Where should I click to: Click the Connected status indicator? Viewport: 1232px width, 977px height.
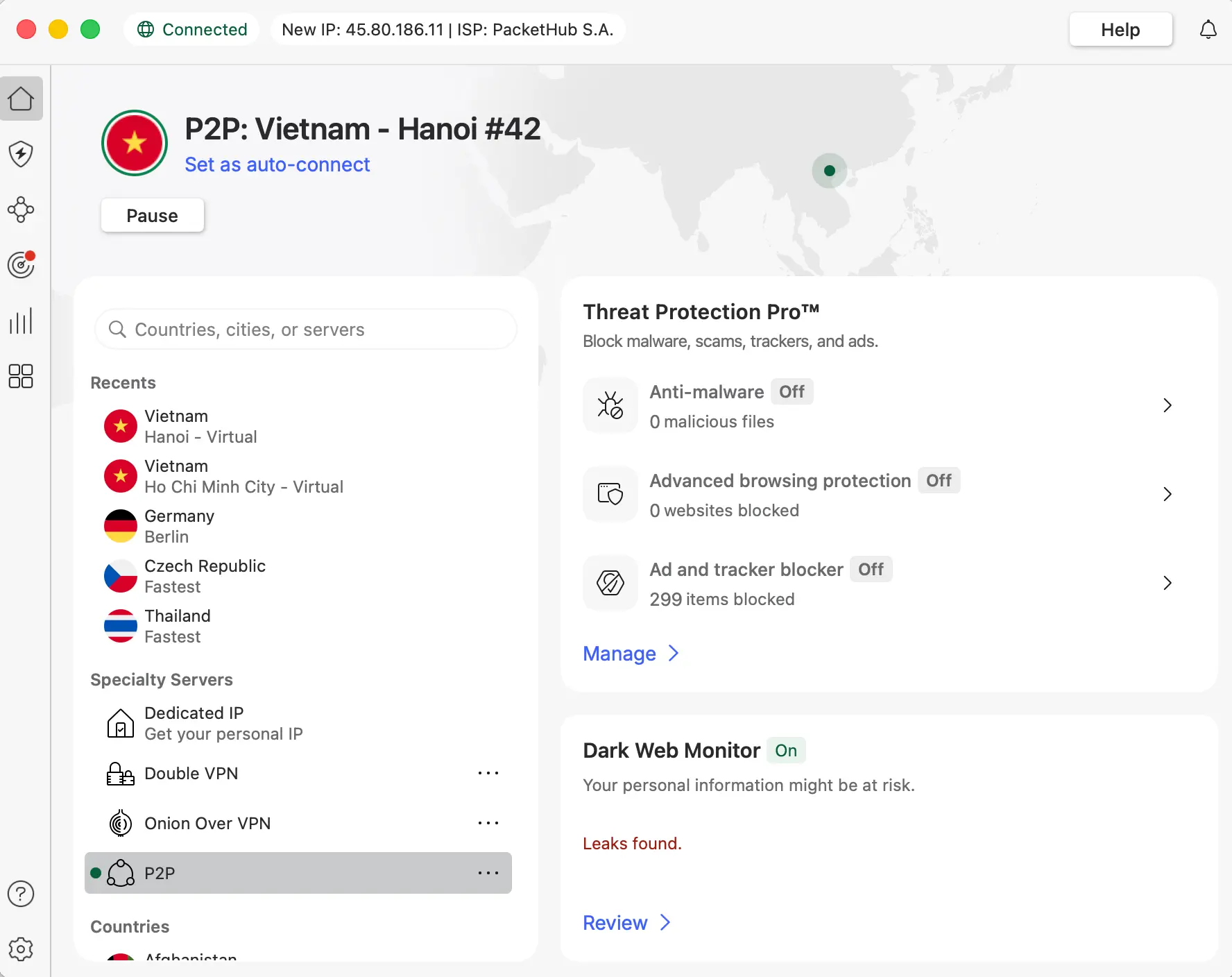(191, 29)
